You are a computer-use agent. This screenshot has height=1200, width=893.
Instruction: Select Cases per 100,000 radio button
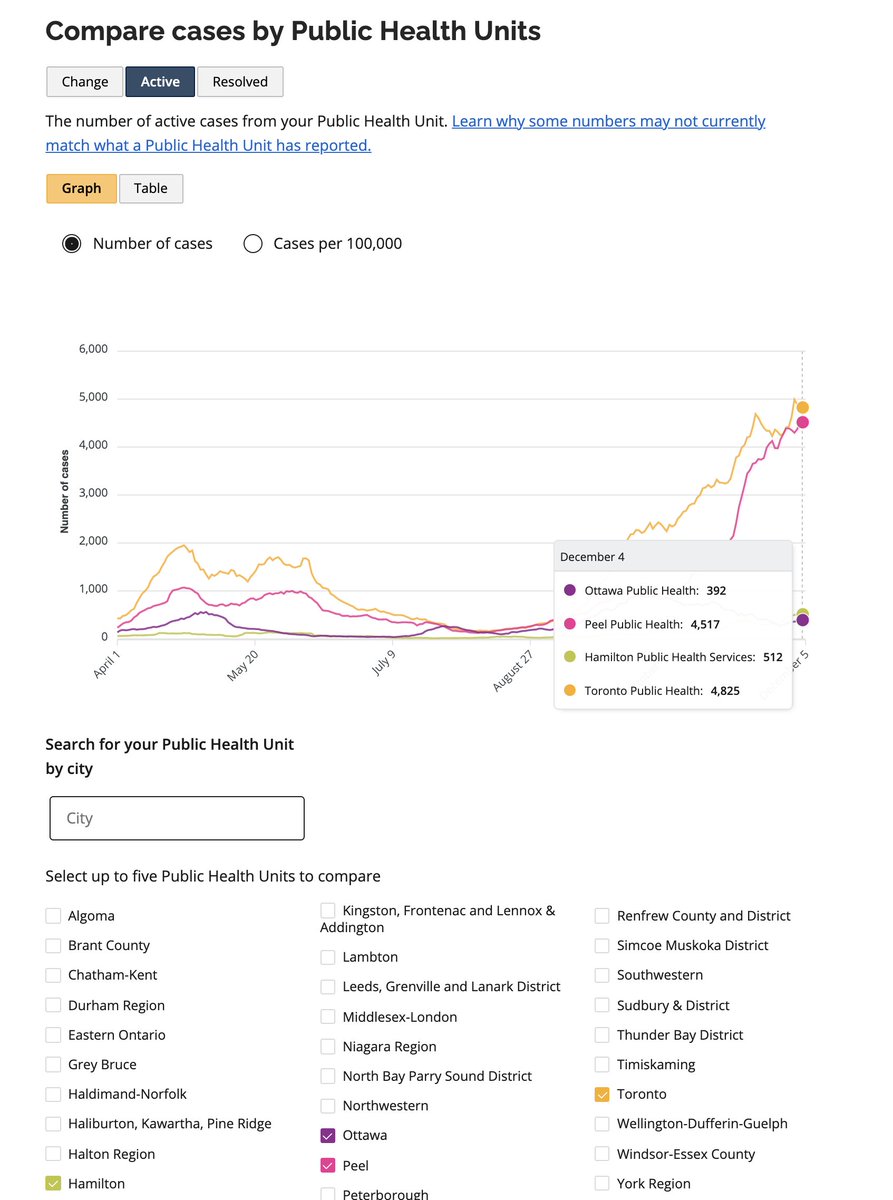[252, 243]
